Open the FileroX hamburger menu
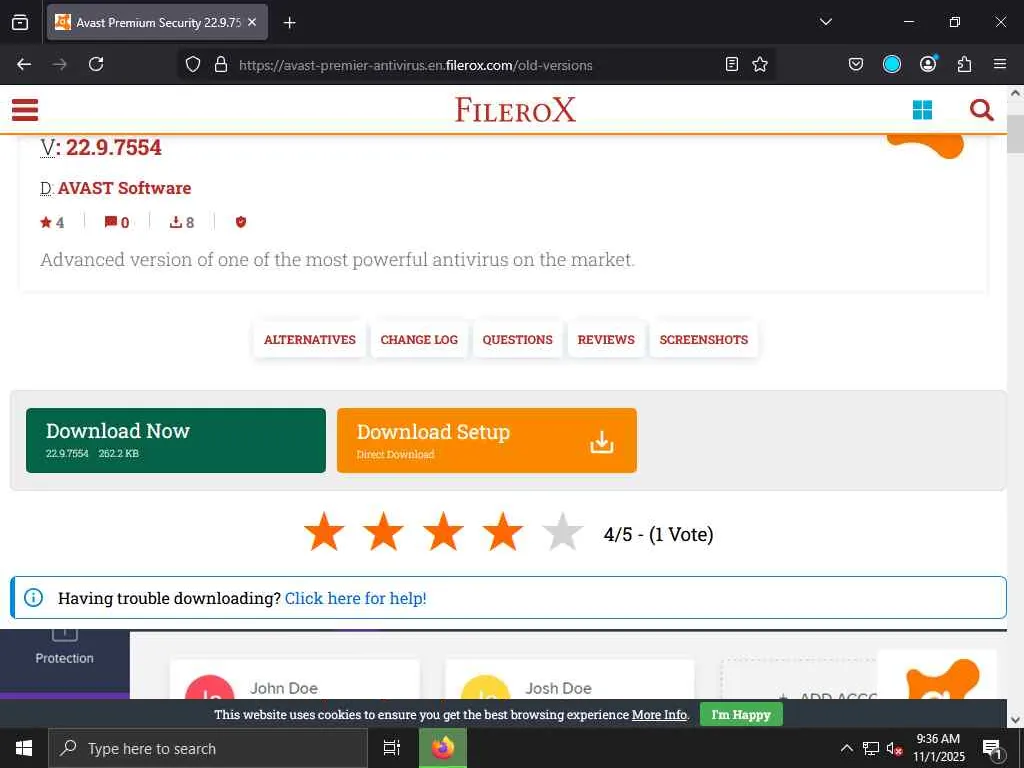This screenshot has height=768, width=1024. pos(25,110)
